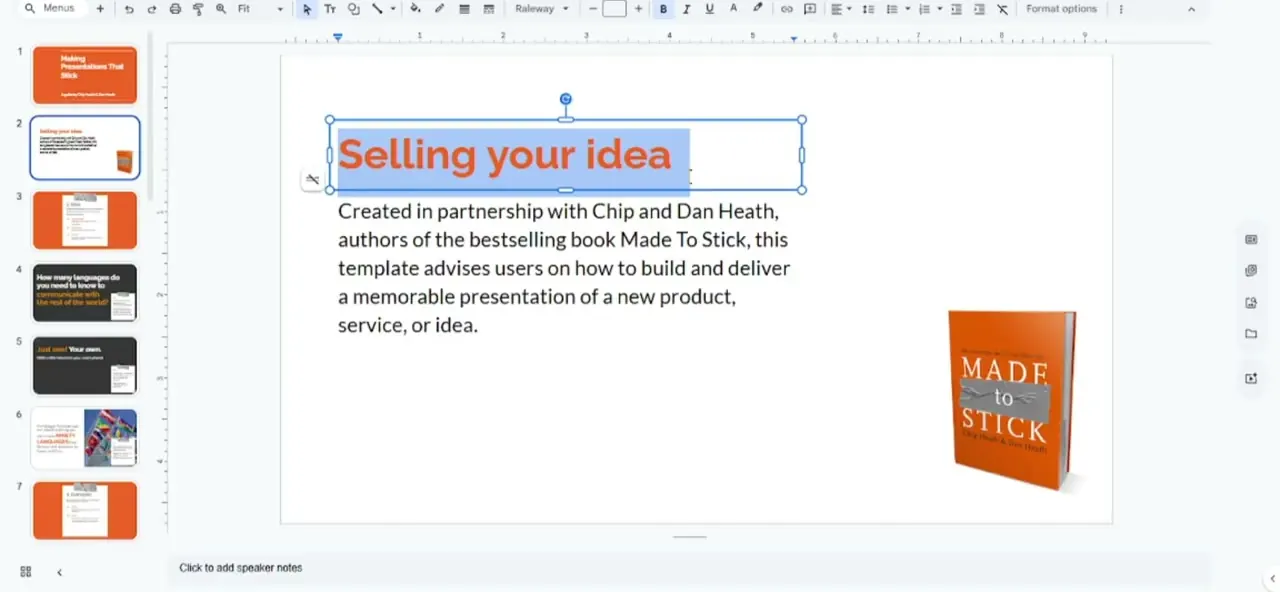Increase font size with plus button

pos(638,9)
